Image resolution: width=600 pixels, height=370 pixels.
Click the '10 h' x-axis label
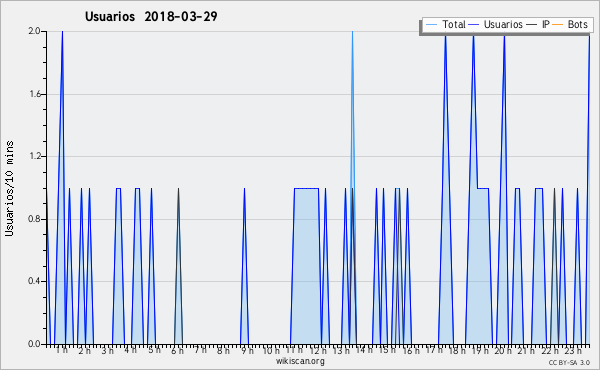(x=271, y=350)
